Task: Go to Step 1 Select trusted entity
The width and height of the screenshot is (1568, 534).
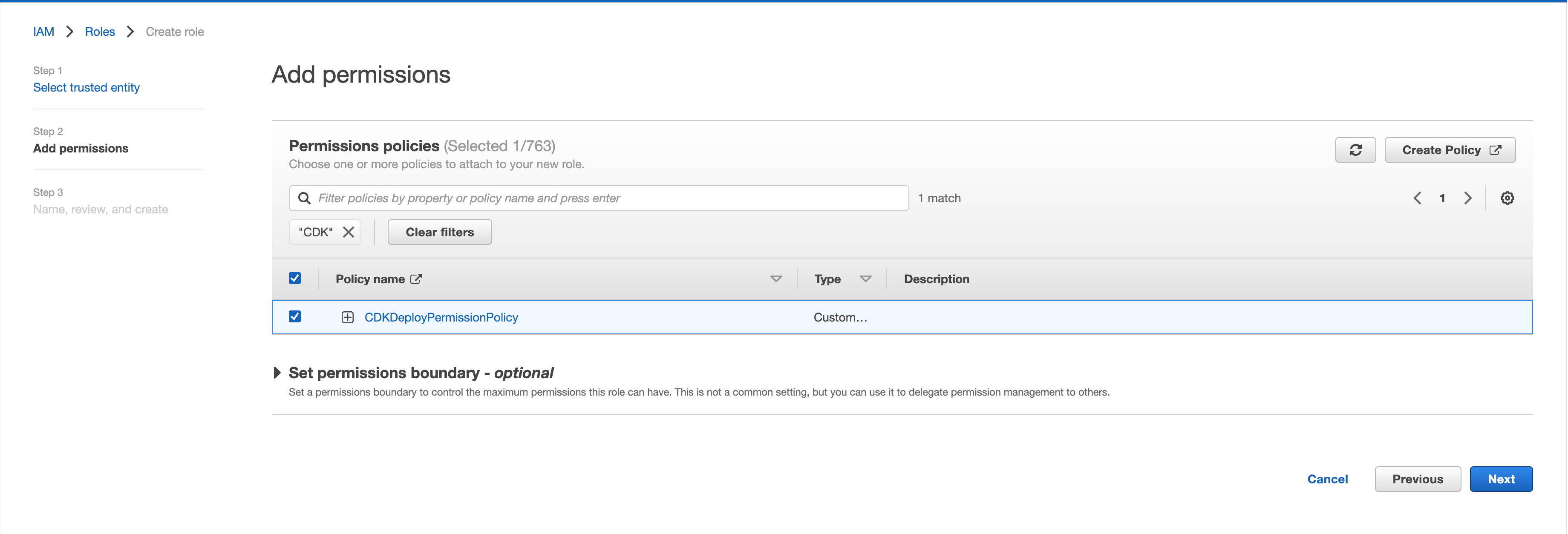Action: [86, 88]
